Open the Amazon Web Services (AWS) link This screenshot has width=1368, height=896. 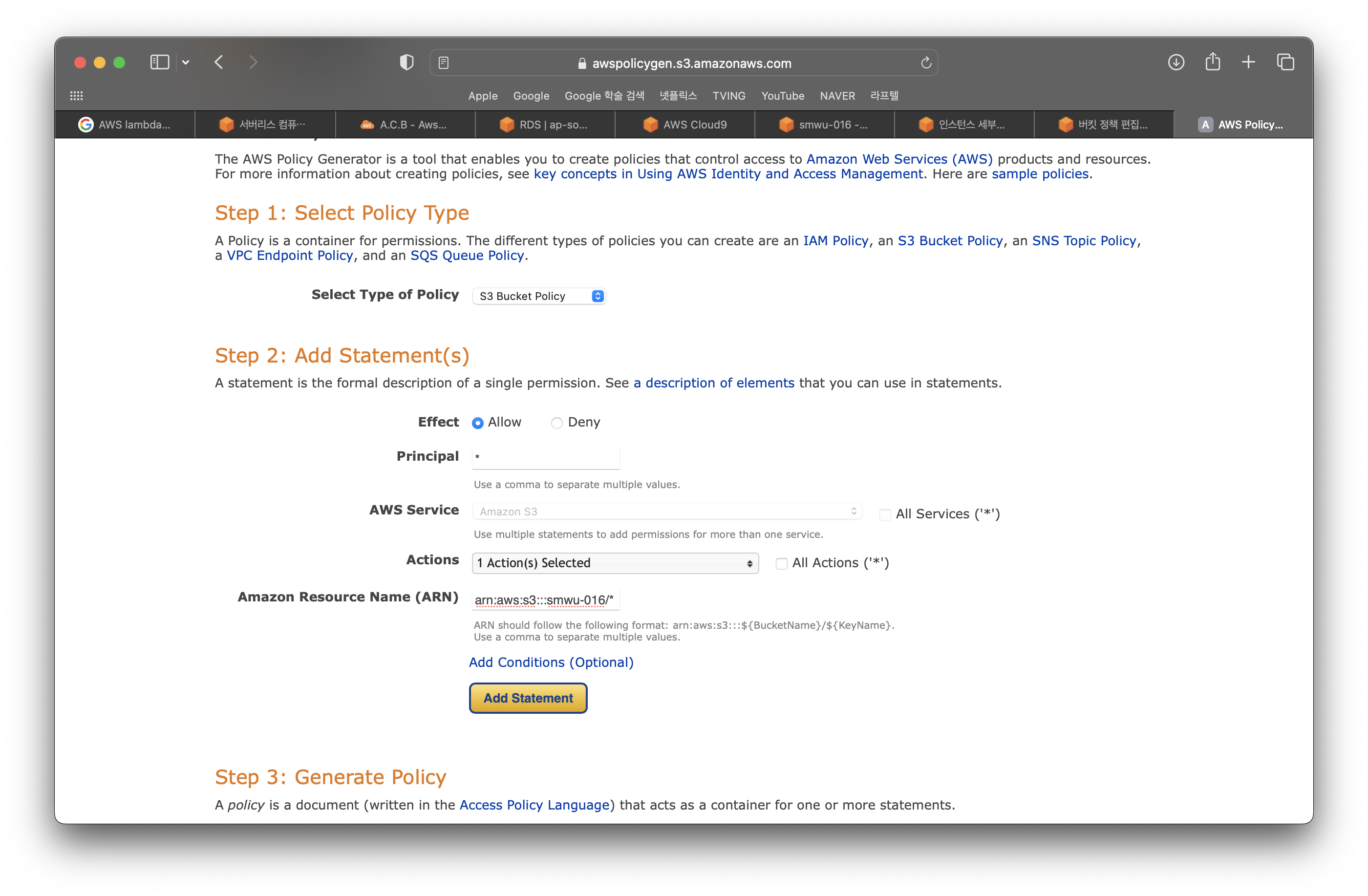(899, 159)
